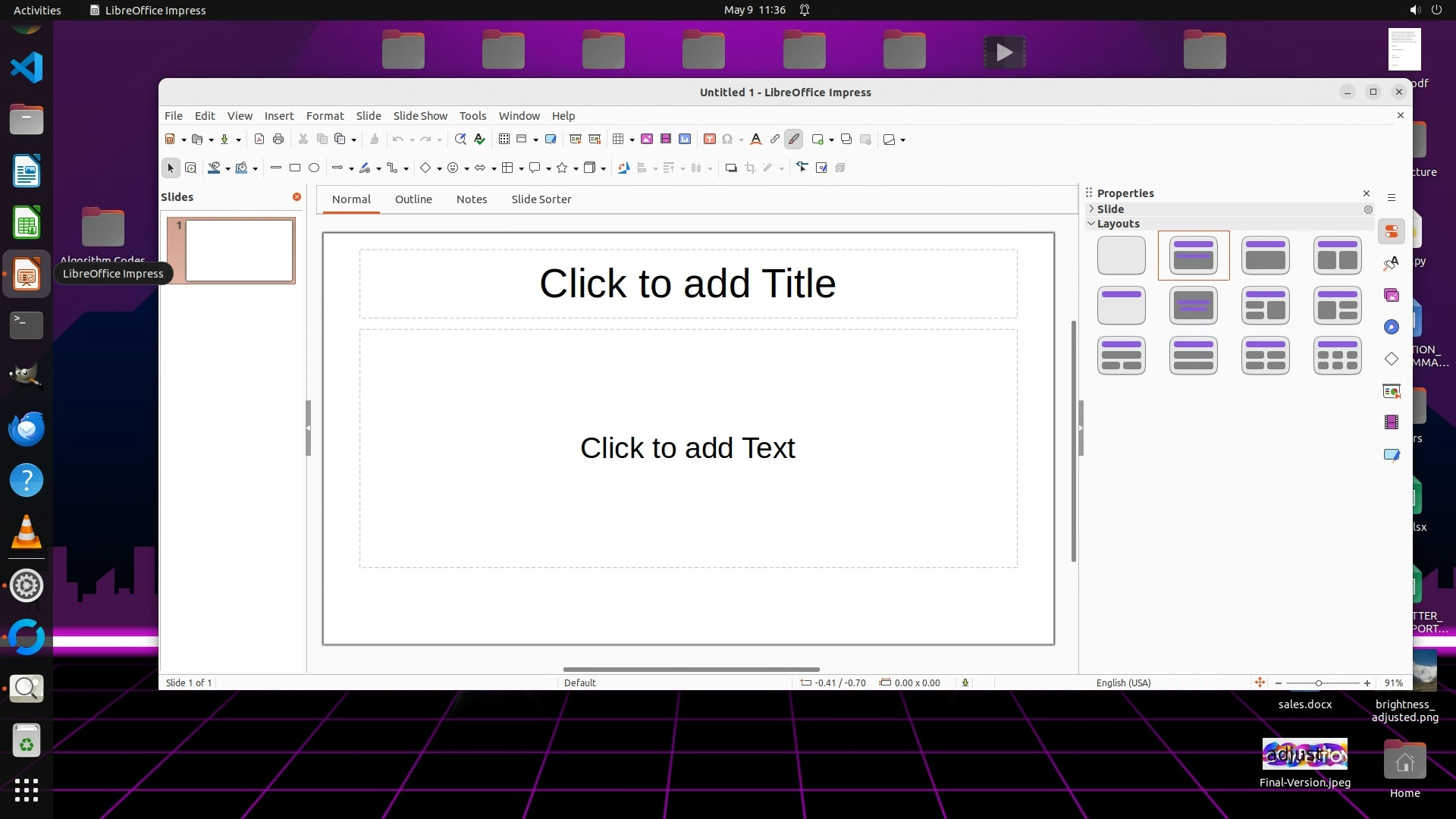This screenshot has height=819, width=1456.
Task: Click the 'Click to add Title' placeholder
Action: [687, 284]
